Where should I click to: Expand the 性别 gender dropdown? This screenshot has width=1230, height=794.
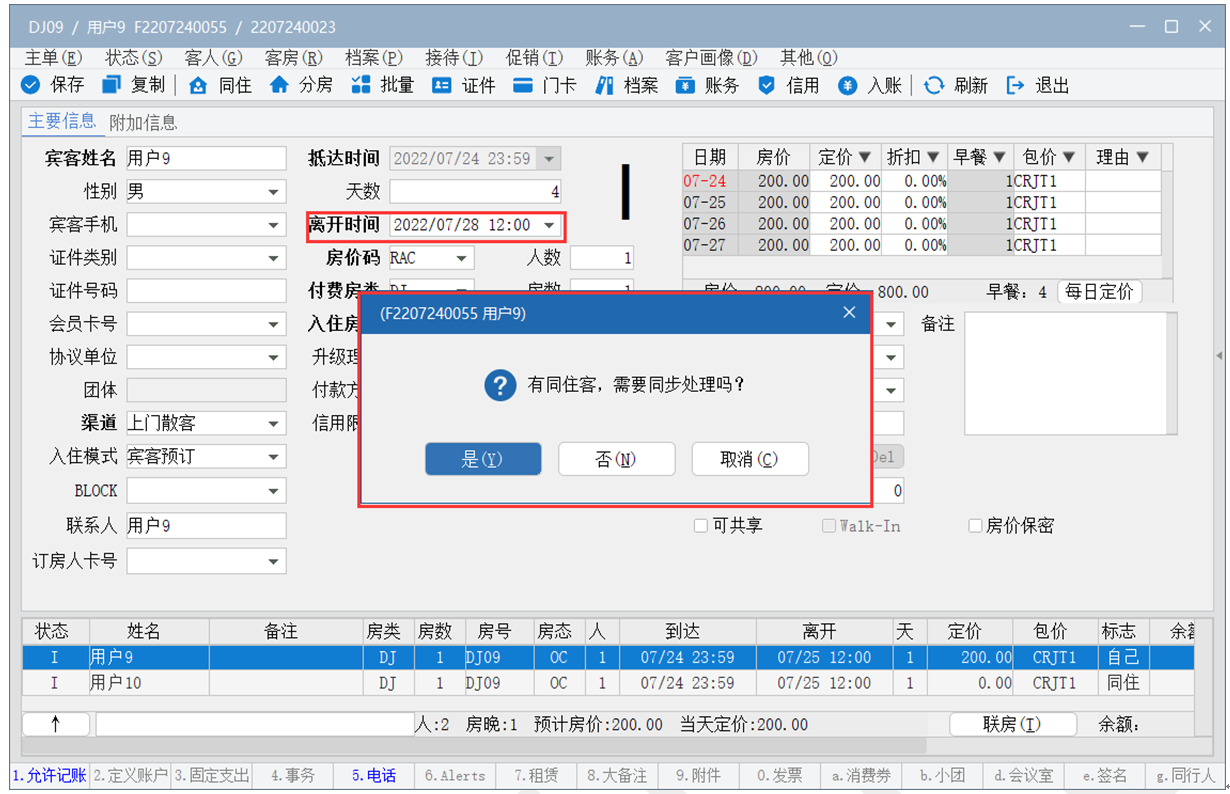(274, 192)
